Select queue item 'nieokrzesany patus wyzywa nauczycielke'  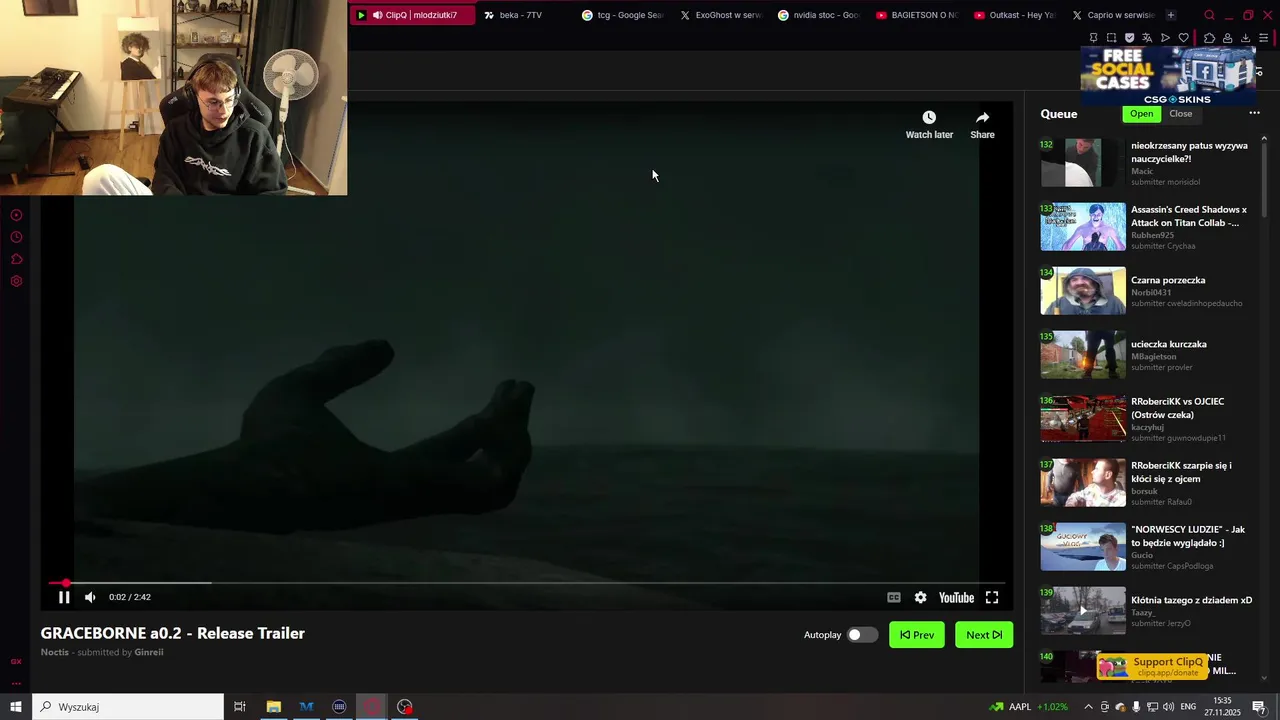(x=1189, y=152)
